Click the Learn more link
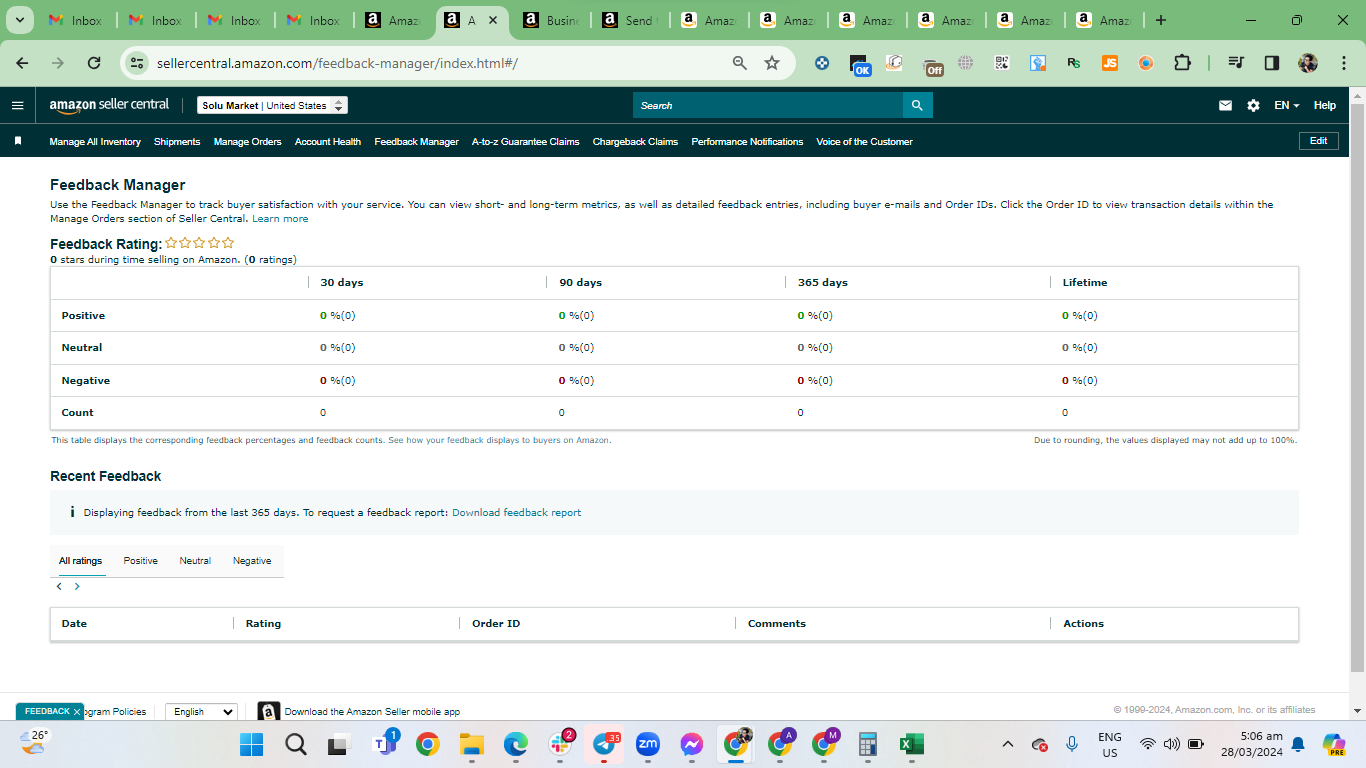 [x=280, y=219]
